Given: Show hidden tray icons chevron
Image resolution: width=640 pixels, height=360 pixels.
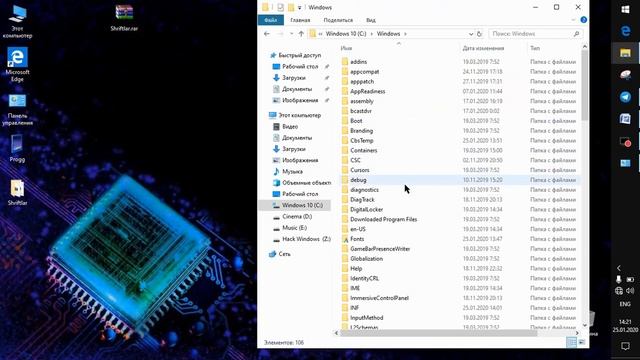Looking at the screenshot, I should pyautogui.click(x=619, y=268).
